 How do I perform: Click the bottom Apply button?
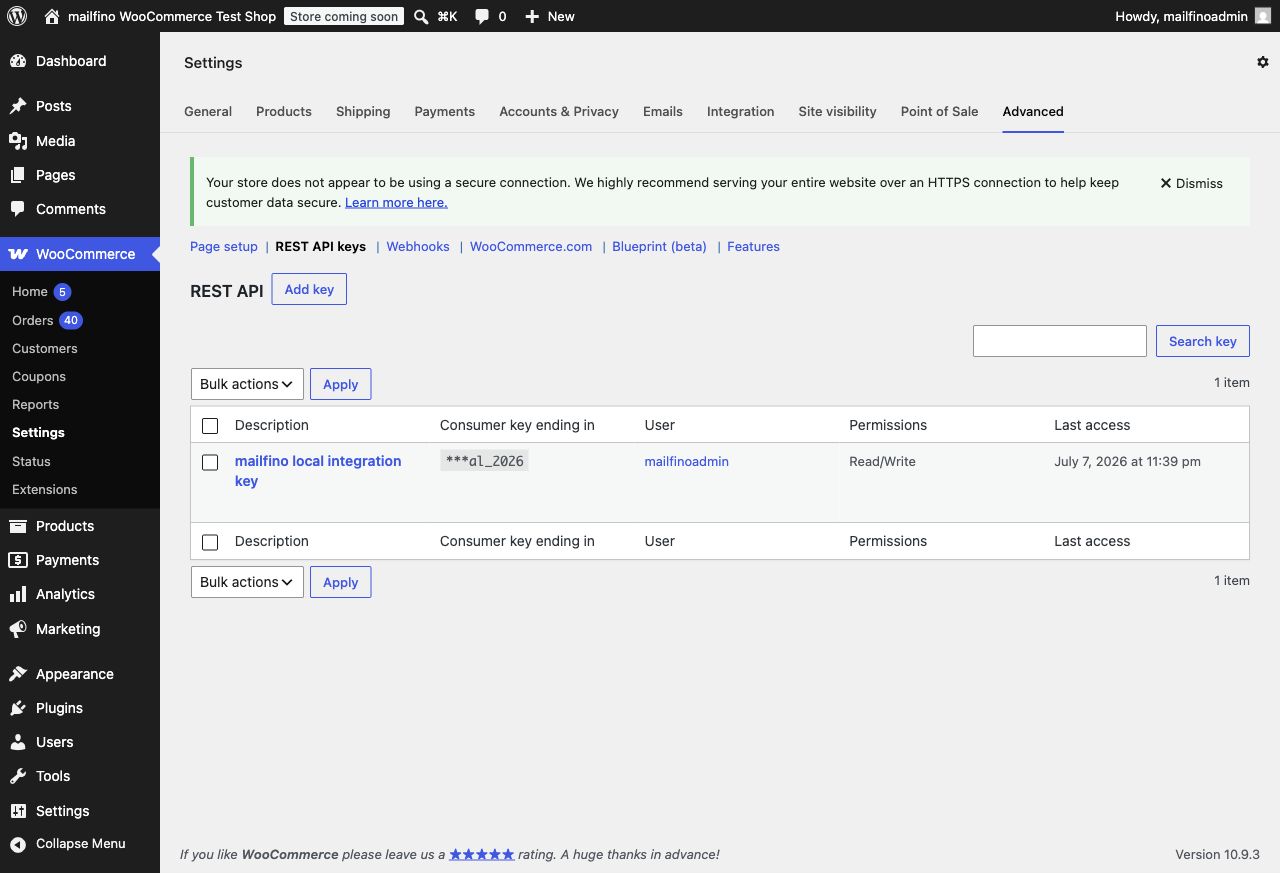click(340, 582)
